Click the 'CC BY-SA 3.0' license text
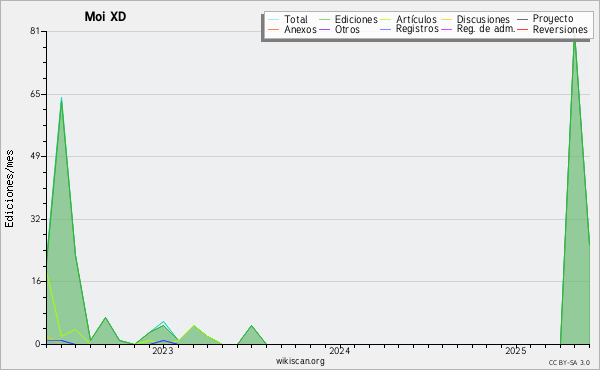600x370 pixels. [569, 362]
